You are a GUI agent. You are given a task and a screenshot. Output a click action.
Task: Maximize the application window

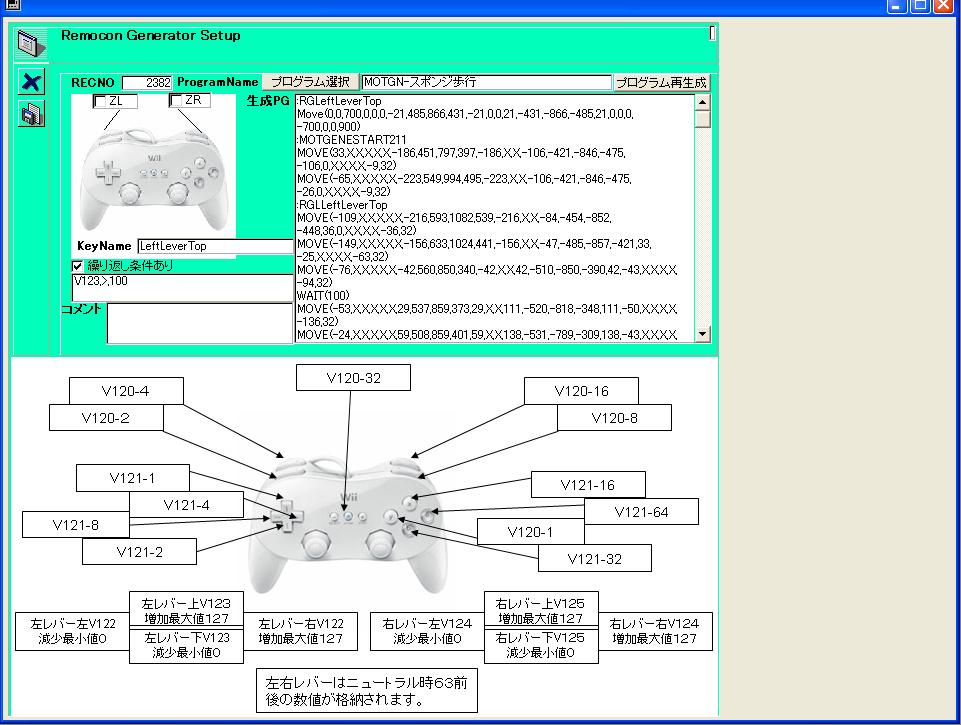pos(920,6)
